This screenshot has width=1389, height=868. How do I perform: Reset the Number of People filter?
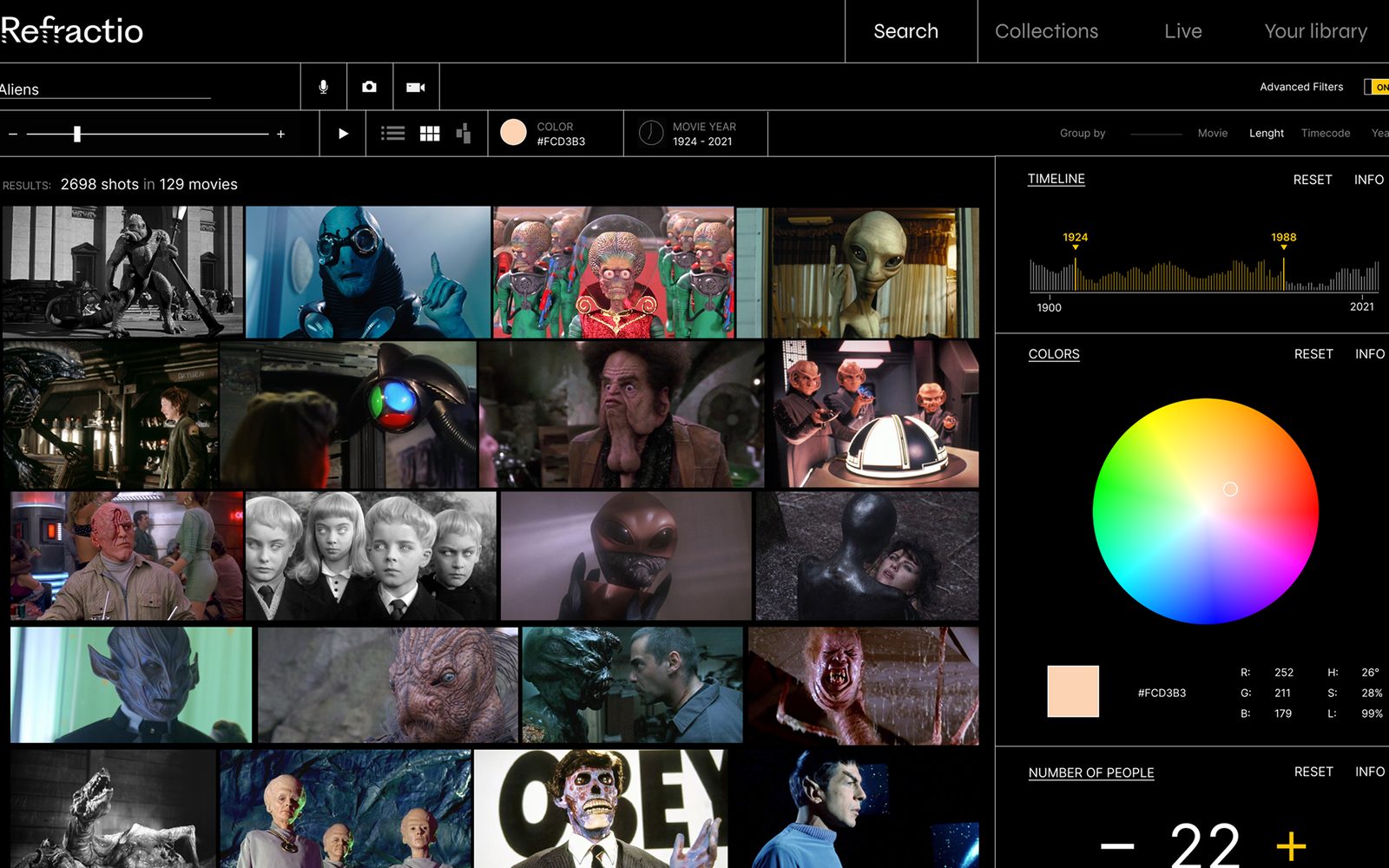pos(1313,772)
